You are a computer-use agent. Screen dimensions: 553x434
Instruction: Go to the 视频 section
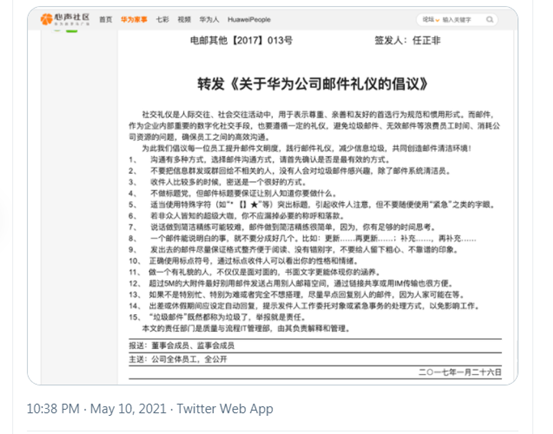(184, 20)
